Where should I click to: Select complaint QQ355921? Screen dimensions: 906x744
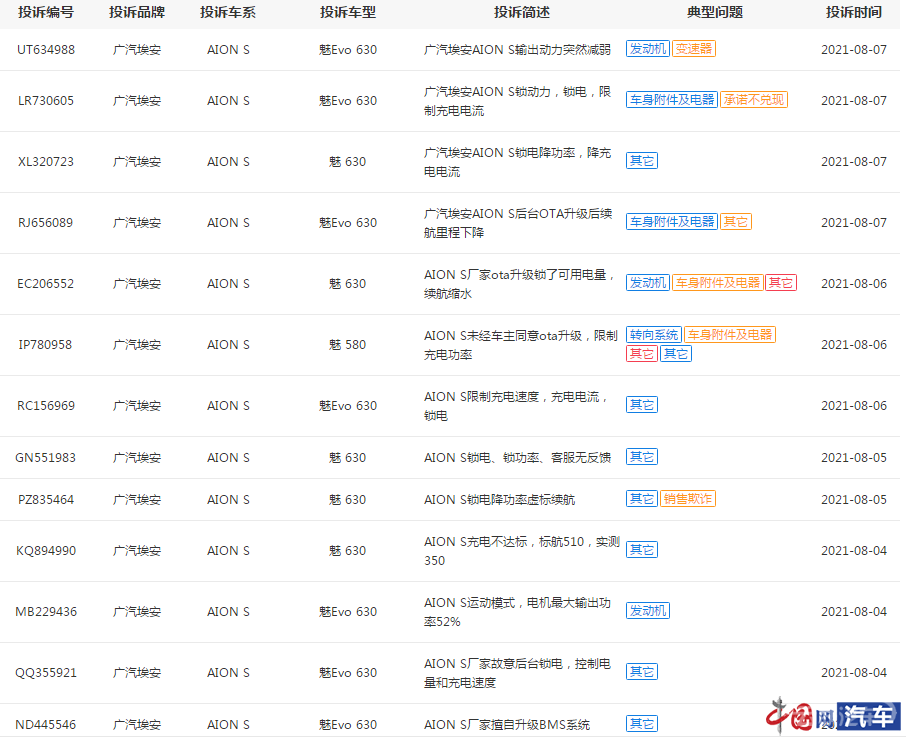[46, 673]
